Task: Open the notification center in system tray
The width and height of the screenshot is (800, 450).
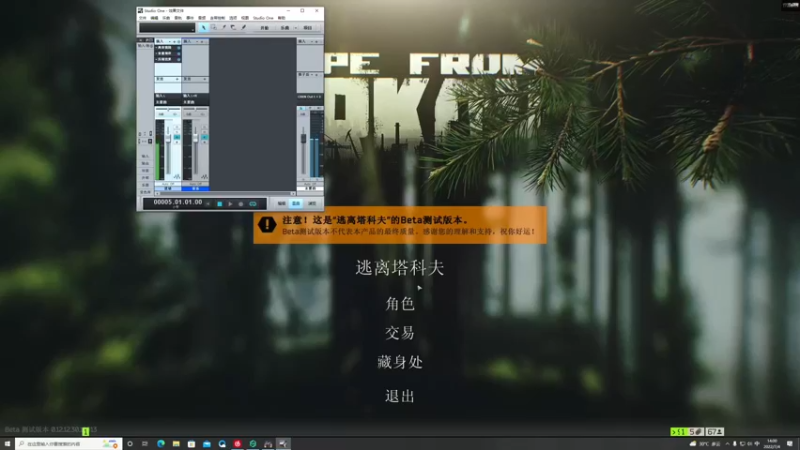Action: coord(790,444)
